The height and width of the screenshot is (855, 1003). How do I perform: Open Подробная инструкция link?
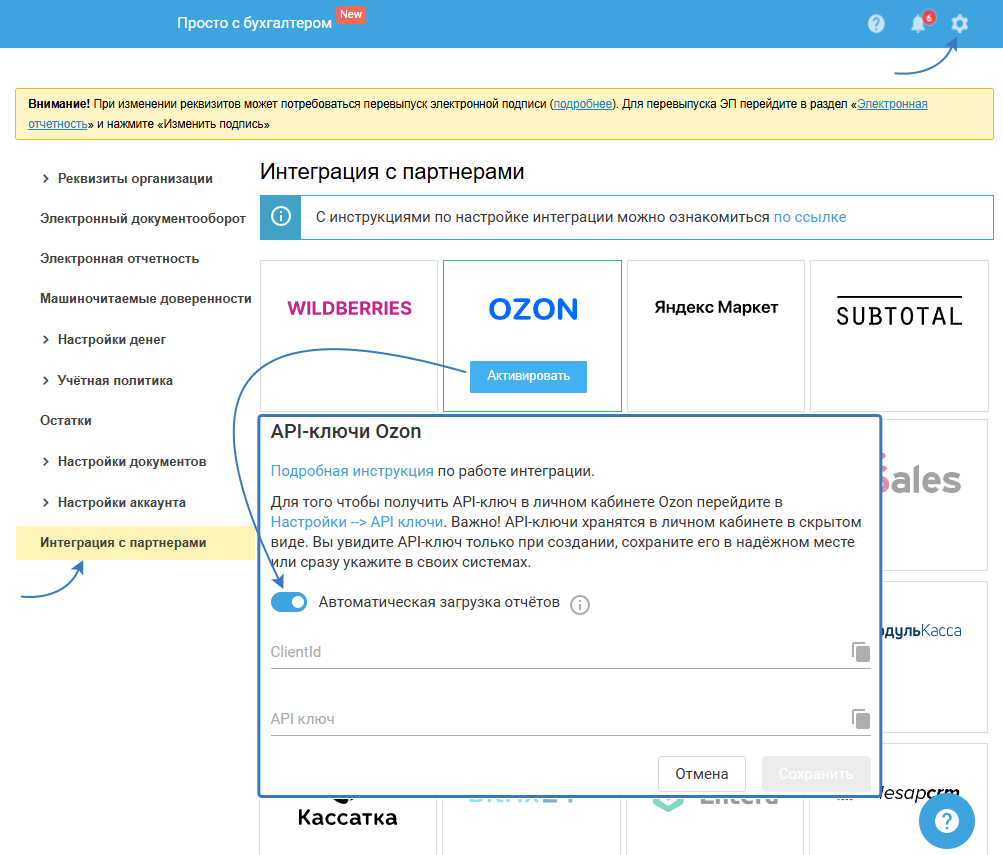(x=352, y=471)
